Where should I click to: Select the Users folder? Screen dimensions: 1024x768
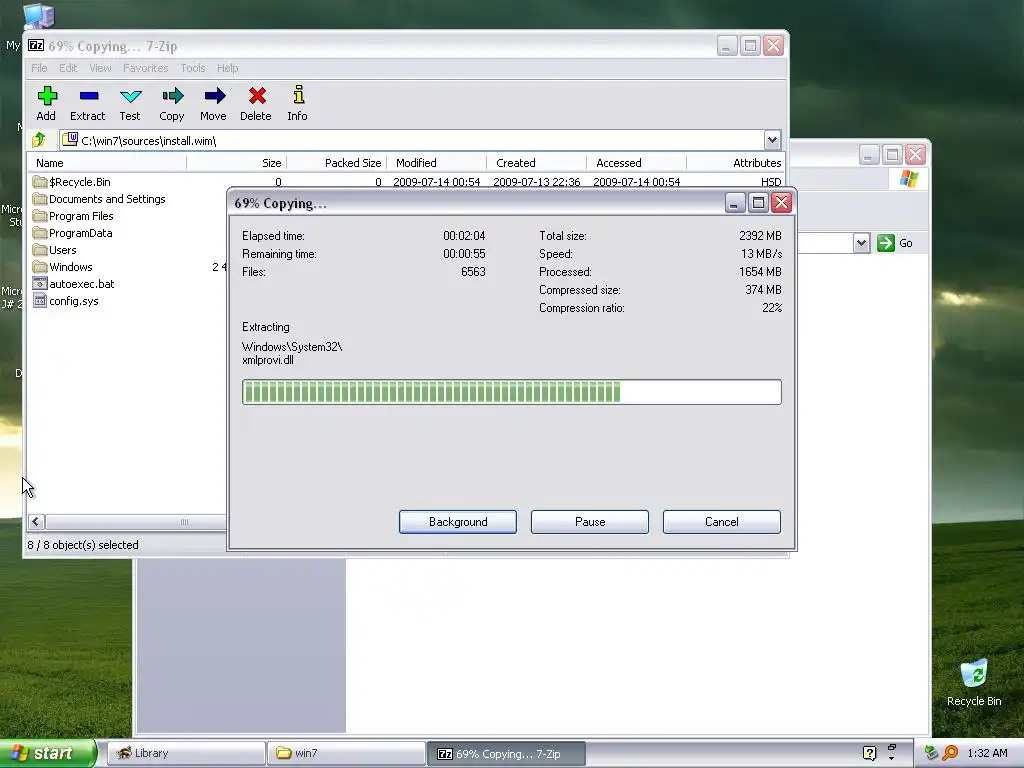pos(55,249)
